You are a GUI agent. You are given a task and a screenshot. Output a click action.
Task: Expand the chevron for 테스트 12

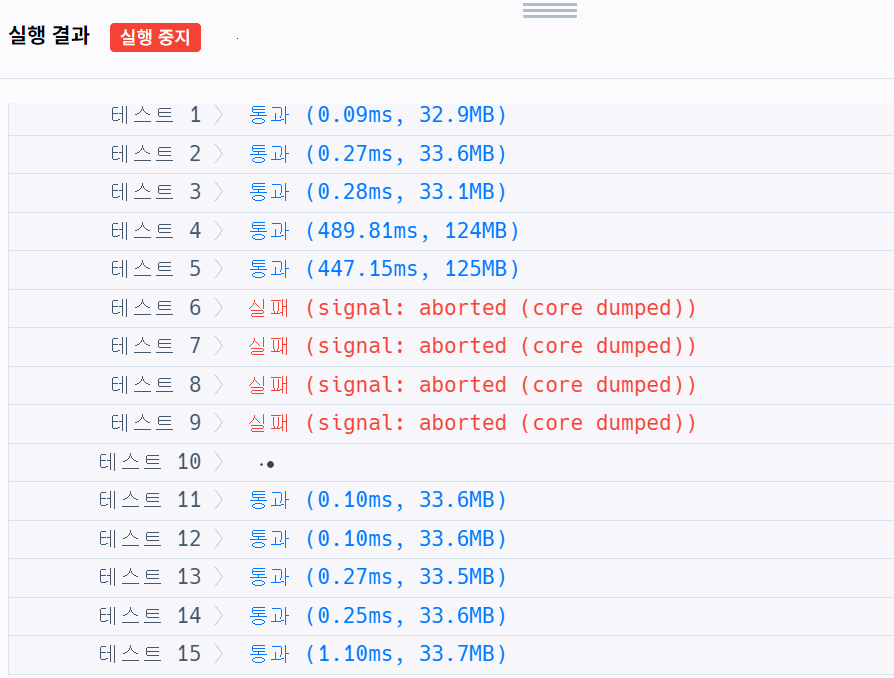[x=219, y=539]
